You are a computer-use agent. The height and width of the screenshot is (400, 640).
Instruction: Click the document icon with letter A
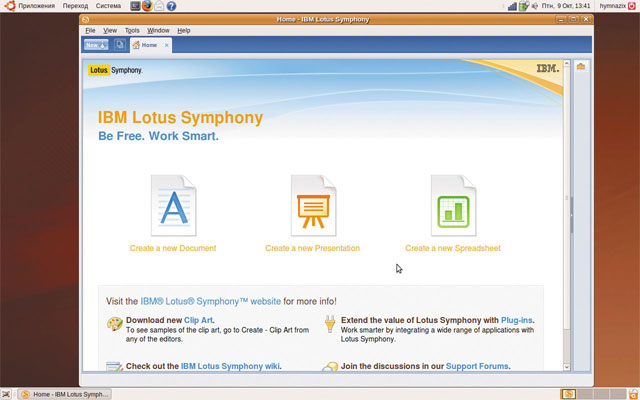pos(173,205)
